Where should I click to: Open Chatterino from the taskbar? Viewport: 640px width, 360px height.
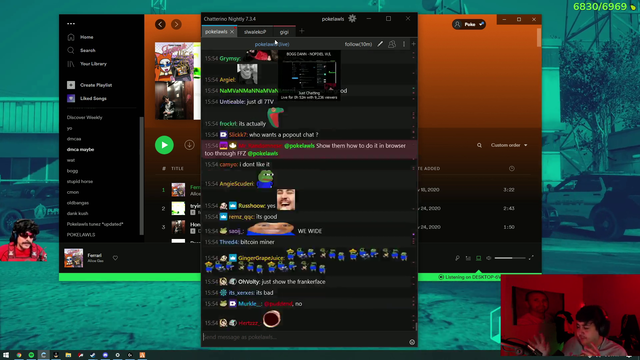point(43,355)
